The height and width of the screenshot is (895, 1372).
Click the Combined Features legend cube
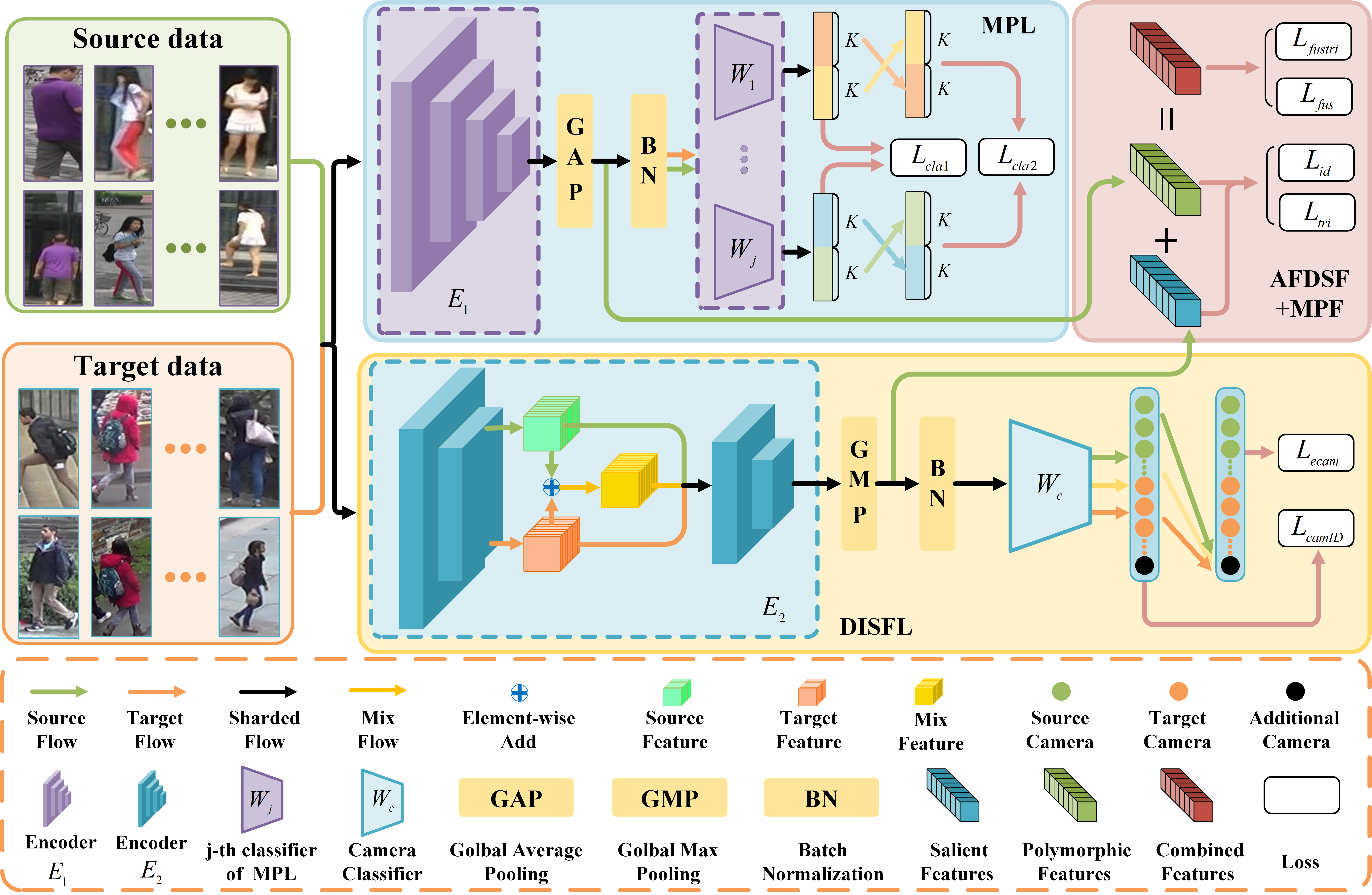[1187, 795]
